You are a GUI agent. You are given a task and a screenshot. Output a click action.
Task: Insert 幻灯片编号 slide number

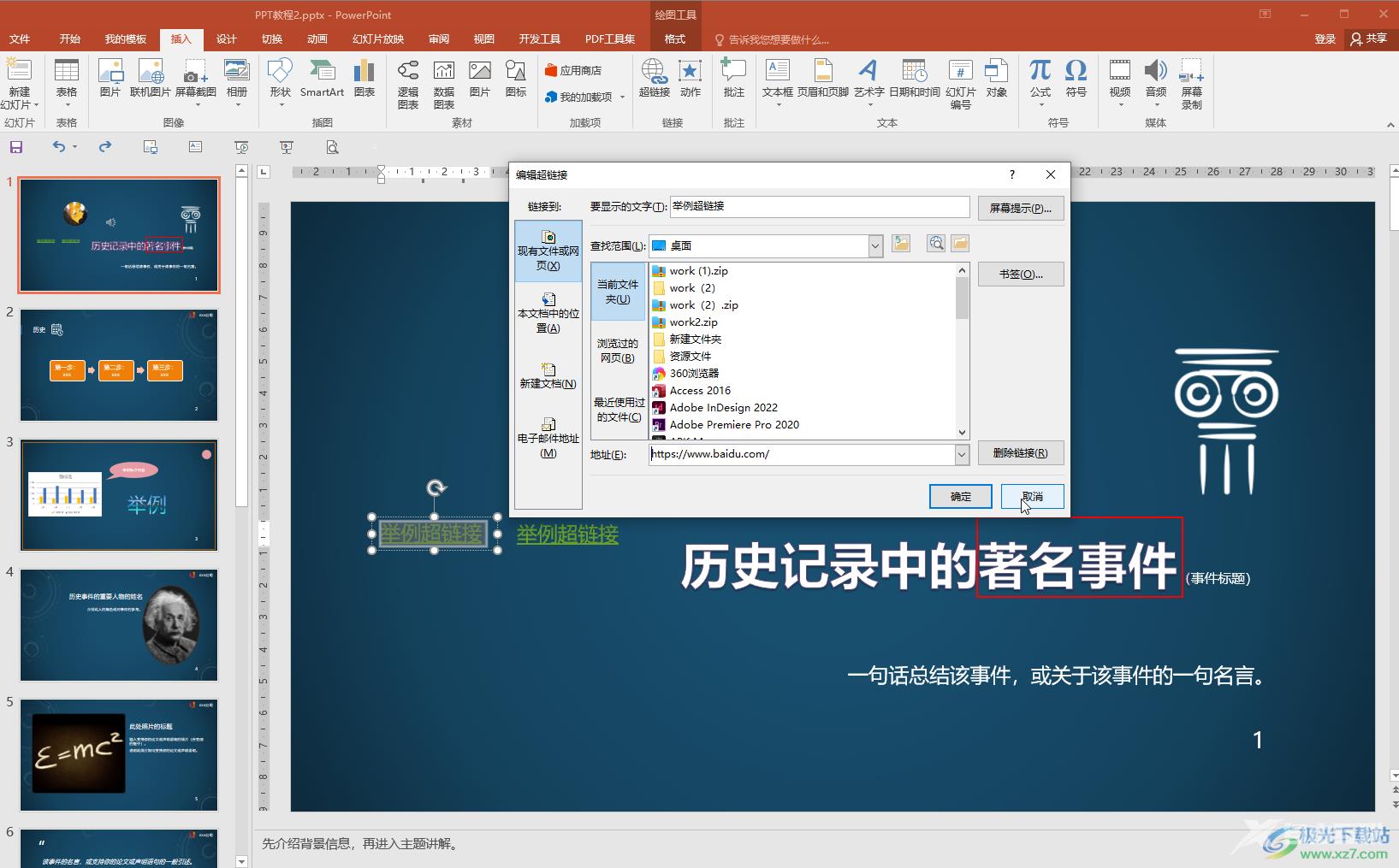click(961, 84)
